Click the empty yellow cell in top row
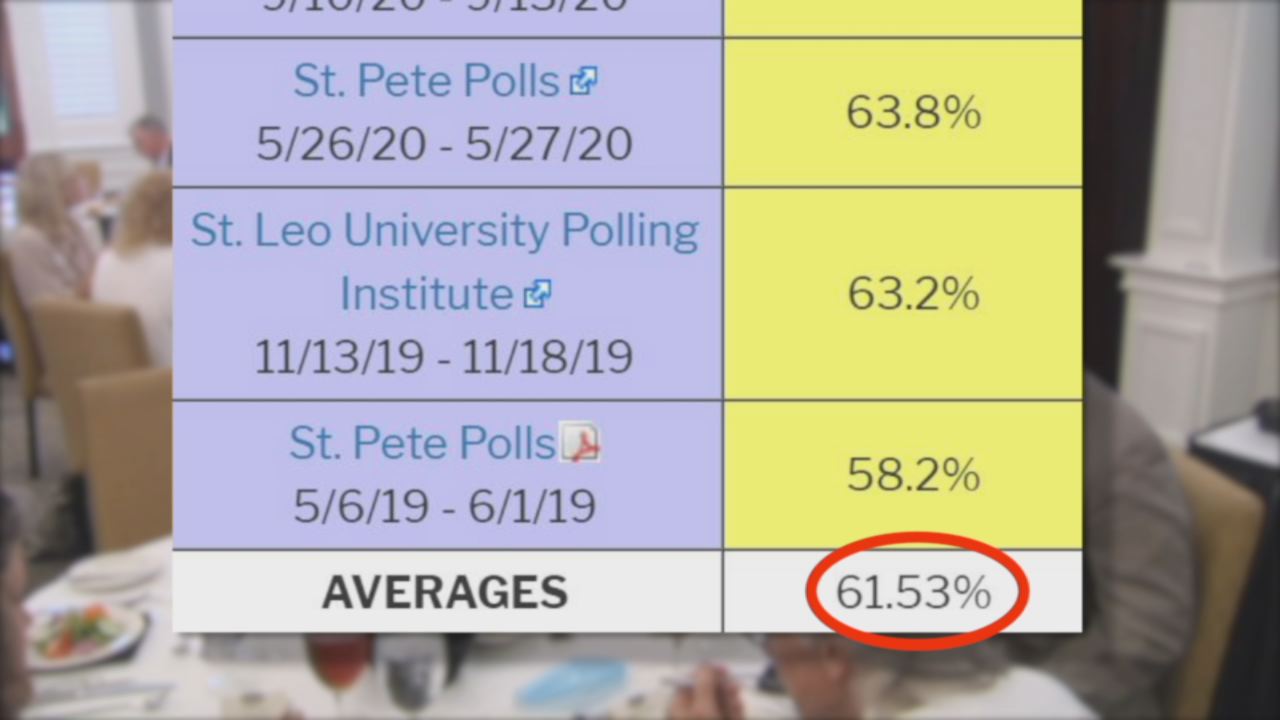The height and width of the screenshot is (720, 1280). 903,18
